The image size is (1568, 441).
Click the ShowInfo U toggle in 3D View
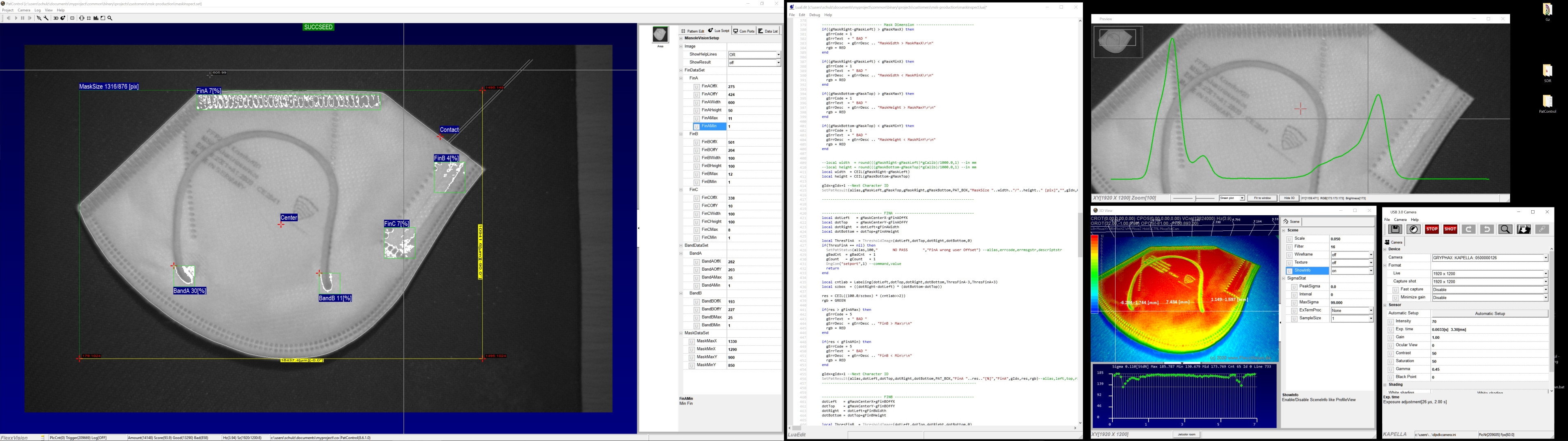pos(1289,270)
